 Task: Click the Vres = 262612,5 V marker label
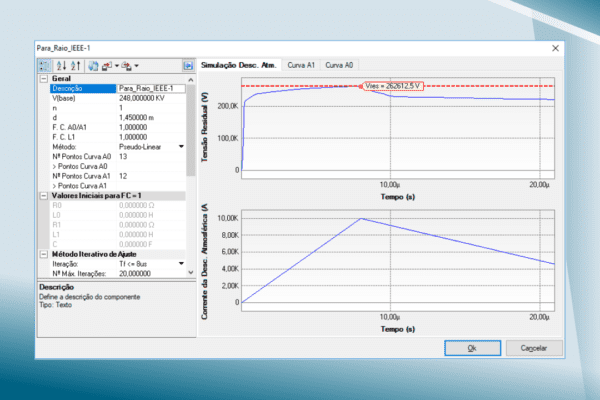point(393,86)
